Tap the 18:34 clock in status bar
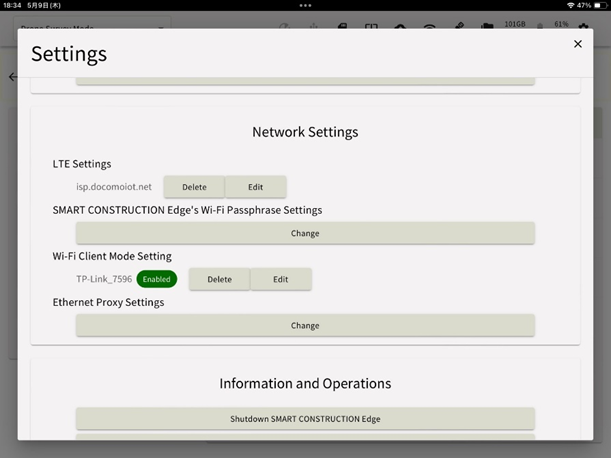Viewport: 611px width, 458px height. pyautogui.click(x=12, y=5)
